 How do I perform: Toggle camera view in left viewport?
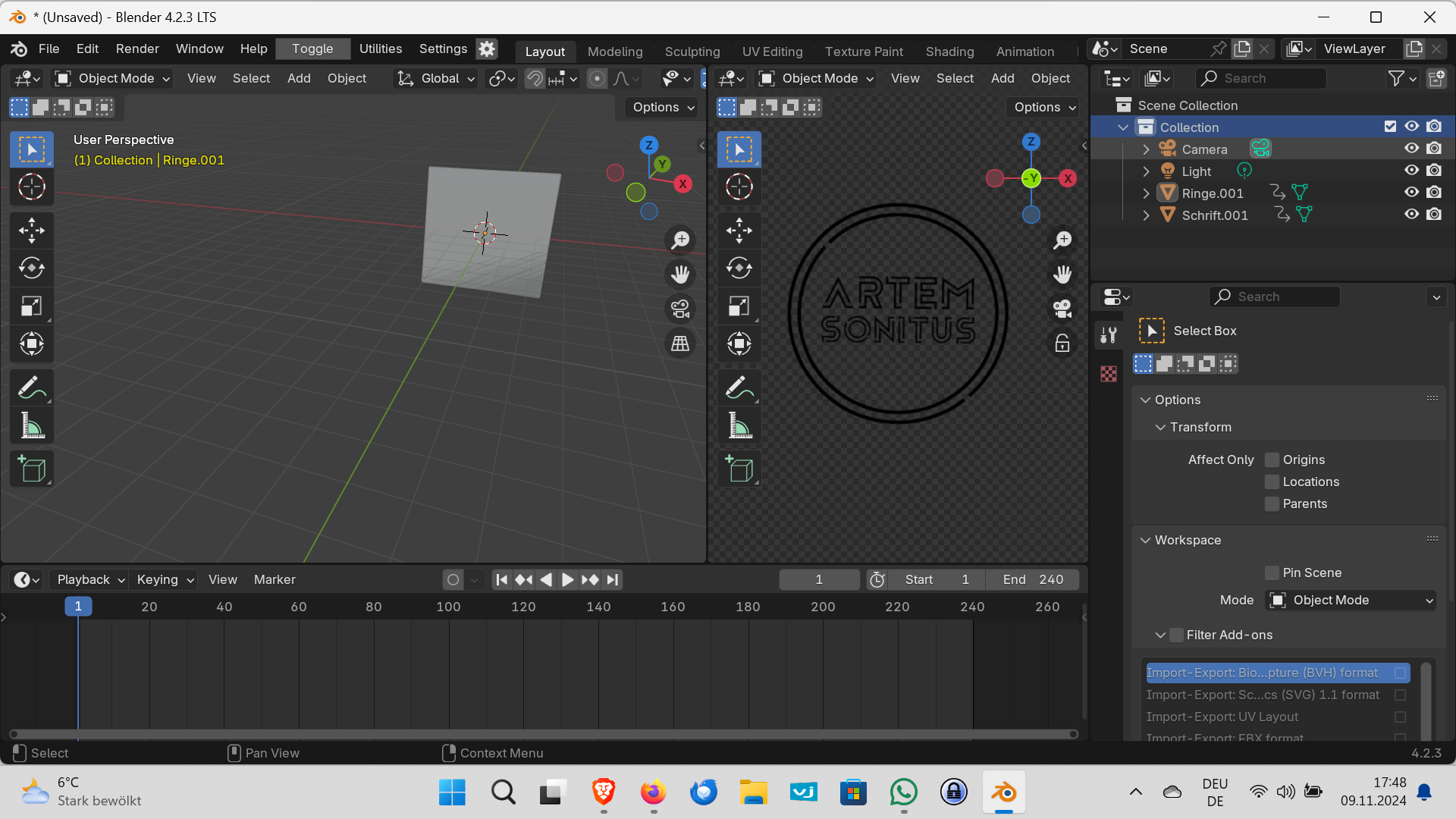tap(680, 309)
